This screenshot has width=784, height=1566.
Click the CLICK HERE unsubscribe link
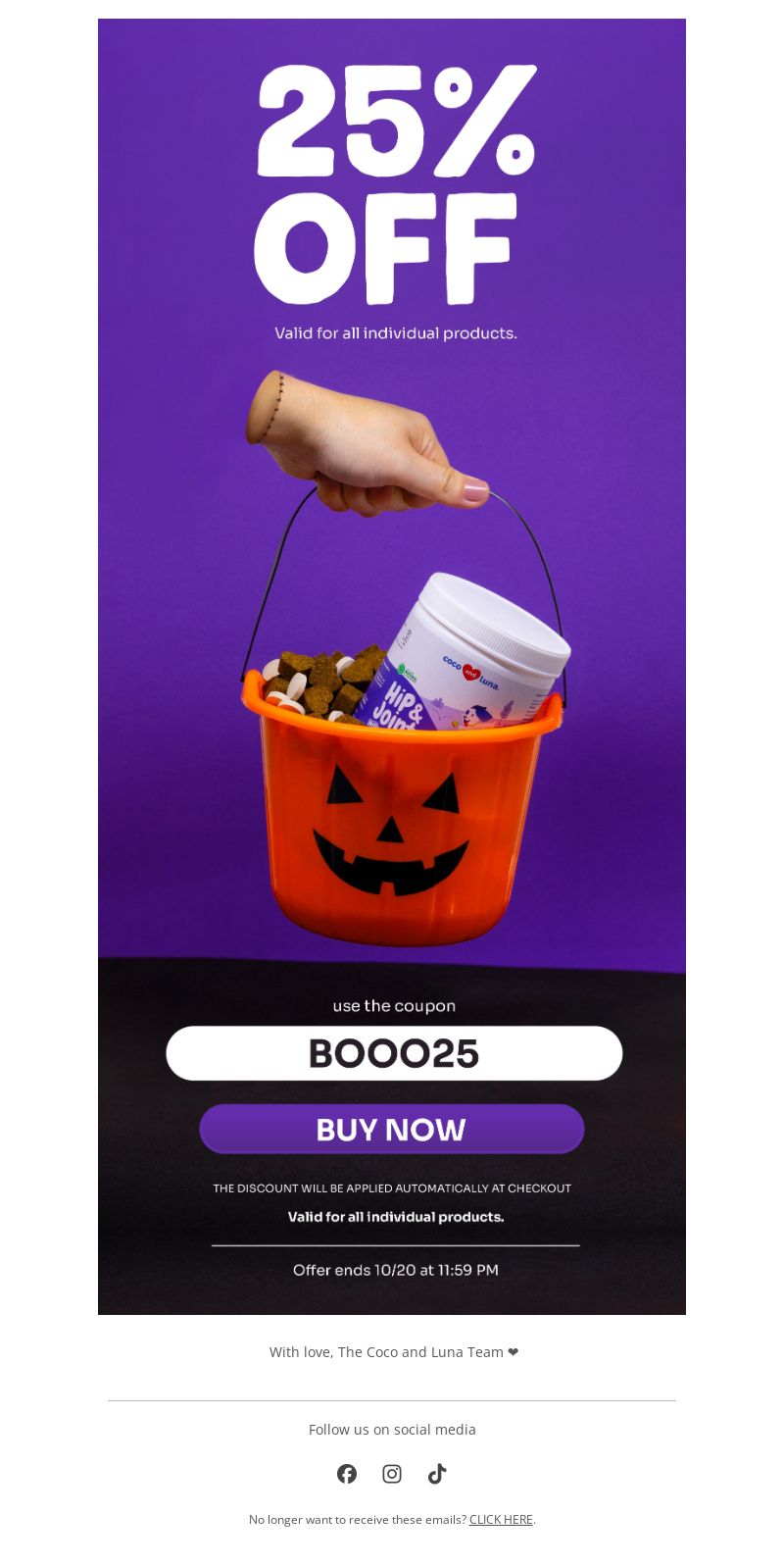(501, 1520)
